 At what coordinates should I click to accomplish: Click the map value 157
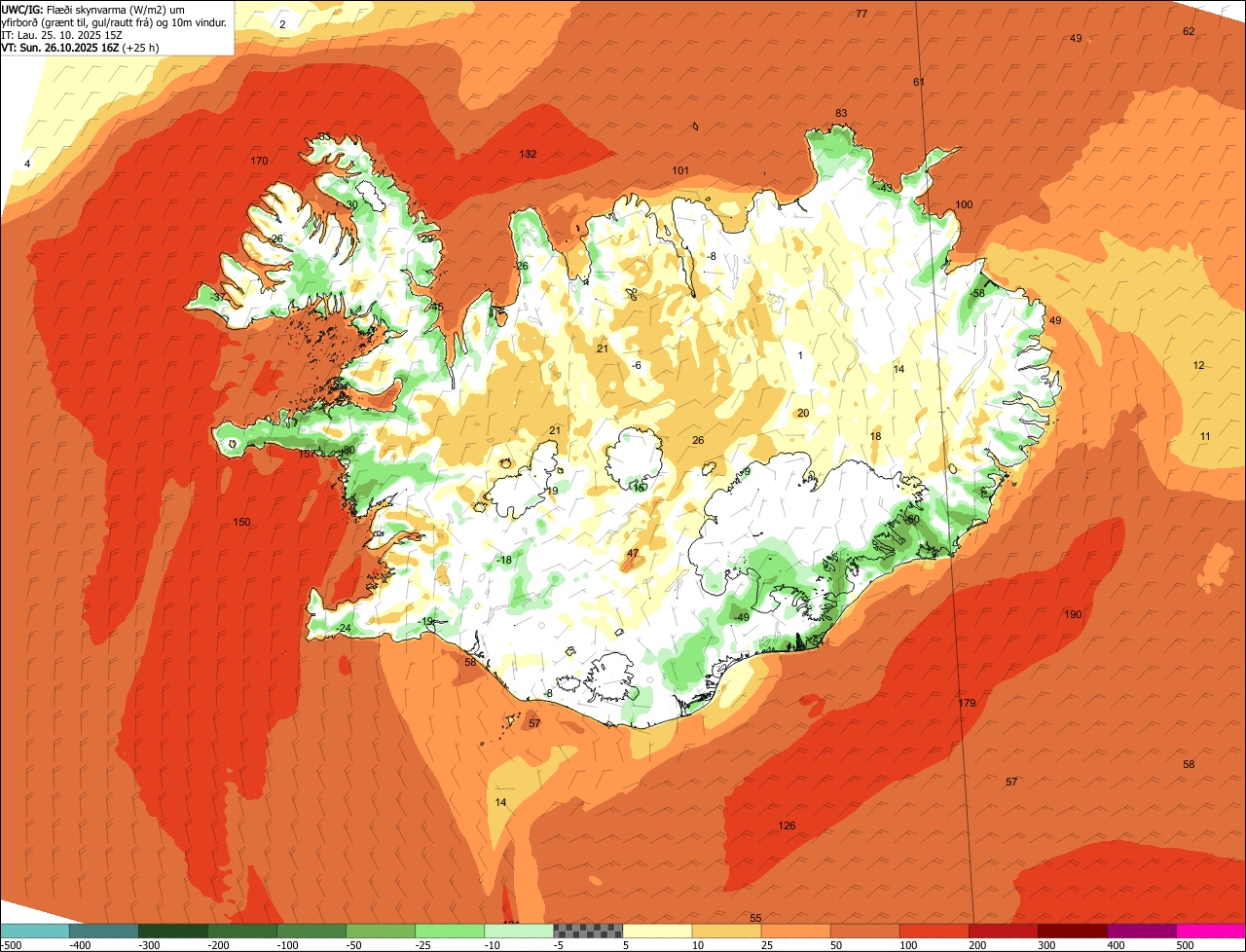[x=306, y=455]
